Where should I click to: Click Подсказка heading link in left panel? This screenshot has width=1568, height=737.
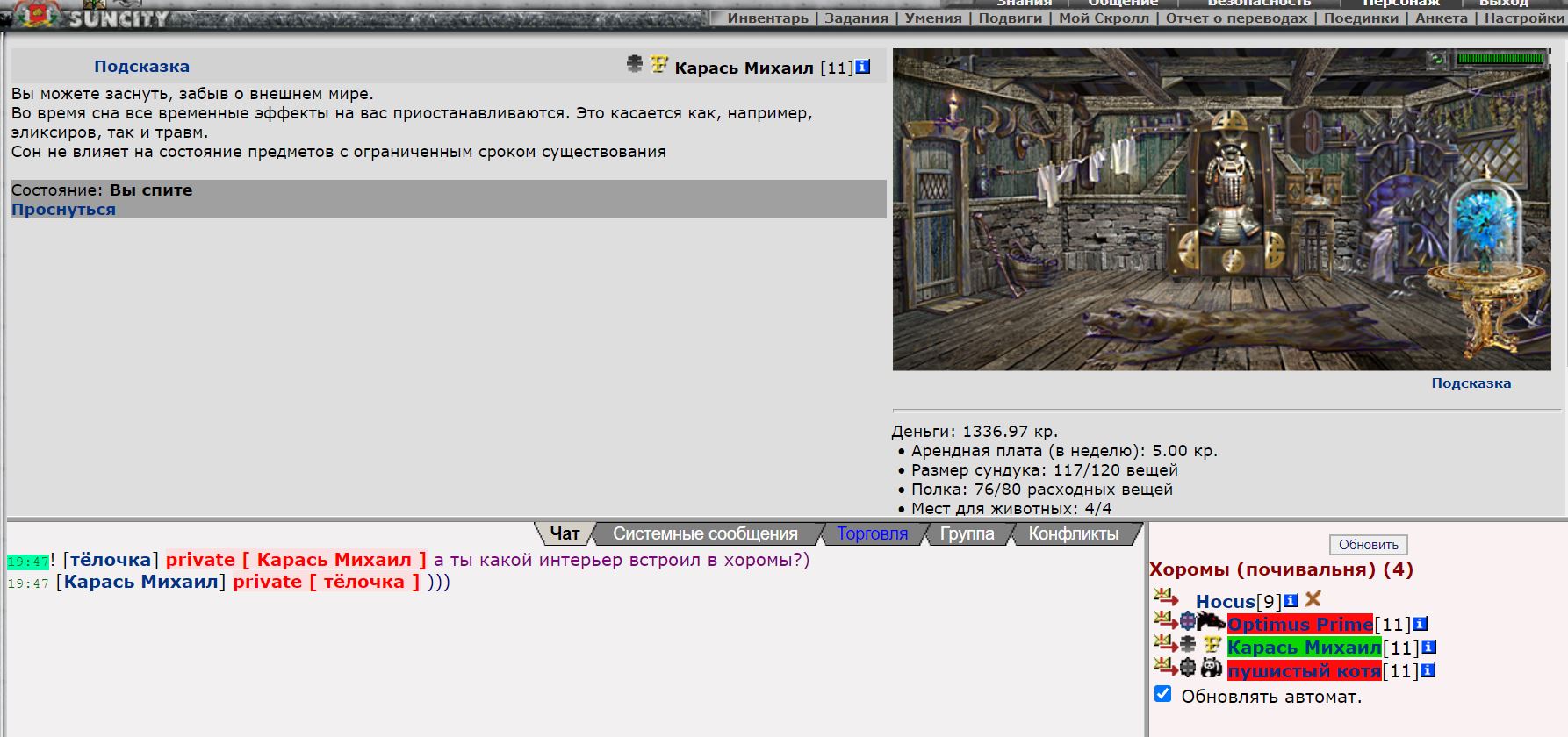coord(141,66)
